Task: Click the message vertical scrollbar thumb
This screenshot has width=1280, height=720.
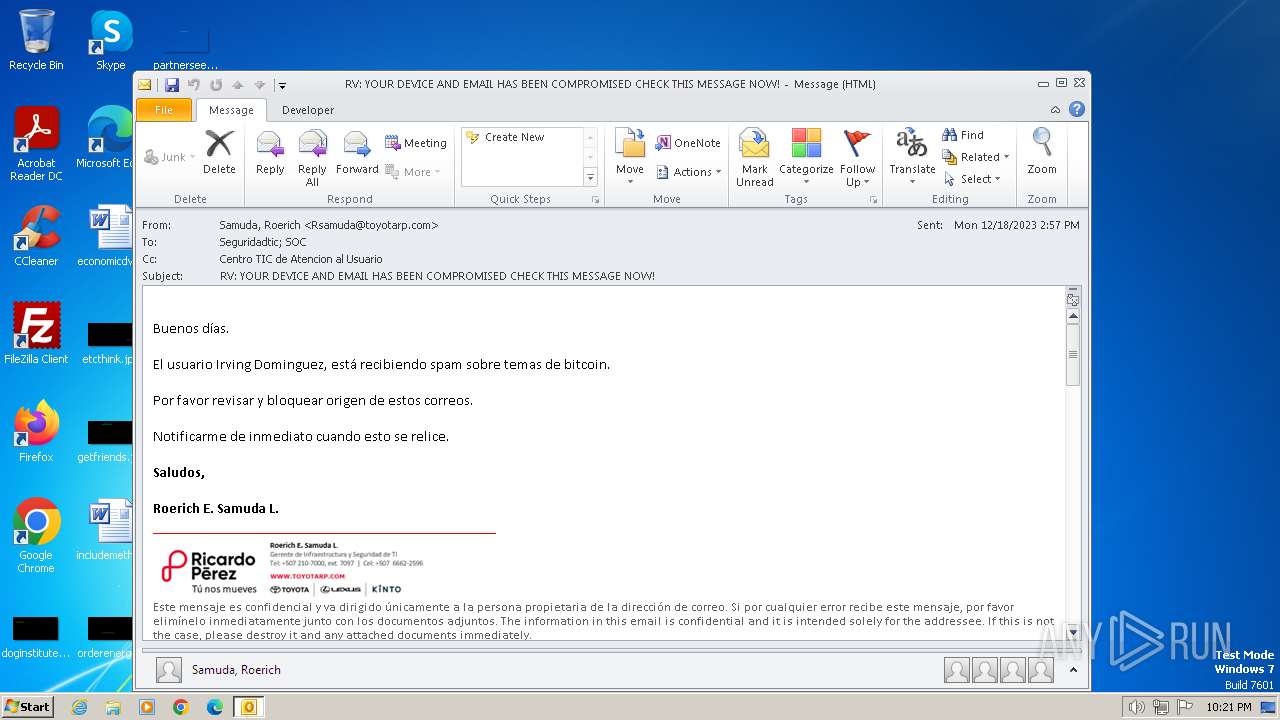Action: point(1073,355)
